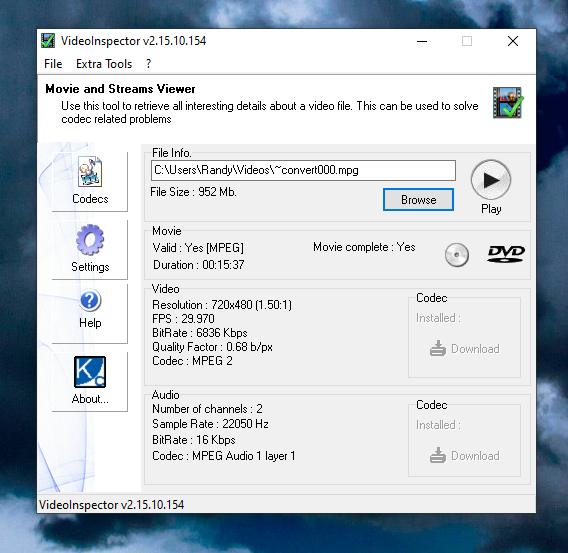Click the CD disc burn icon

click(x=457, y=255)
